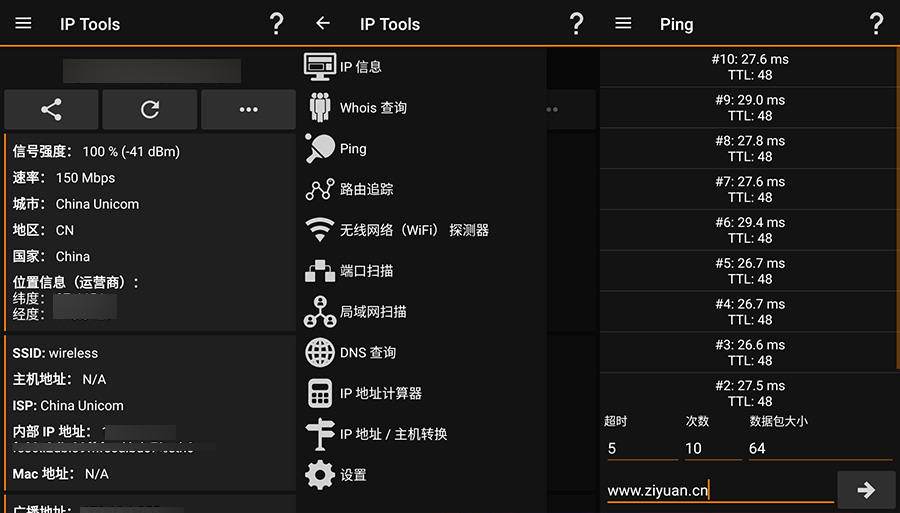
Task: Click the 超时 timeout field
Action: coord(640,448)
